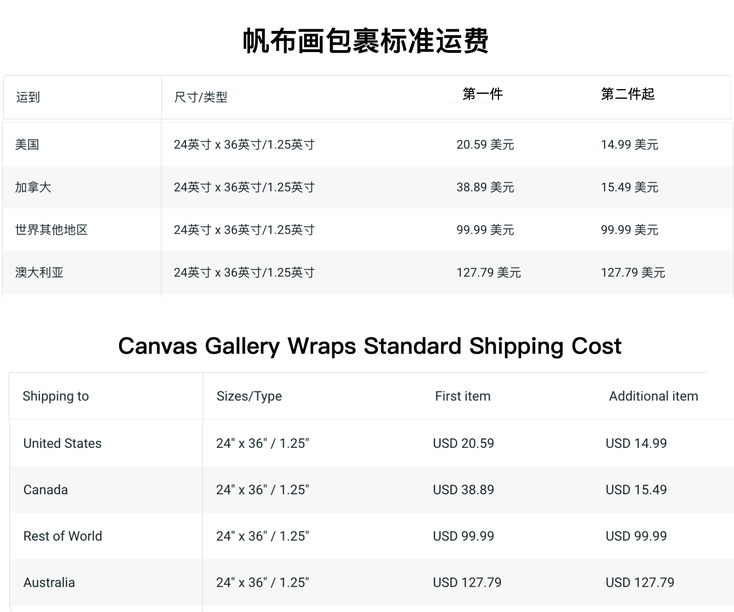Click the Rest of World row cell
This screenshot has height=612, width=734.
point(63,536)
